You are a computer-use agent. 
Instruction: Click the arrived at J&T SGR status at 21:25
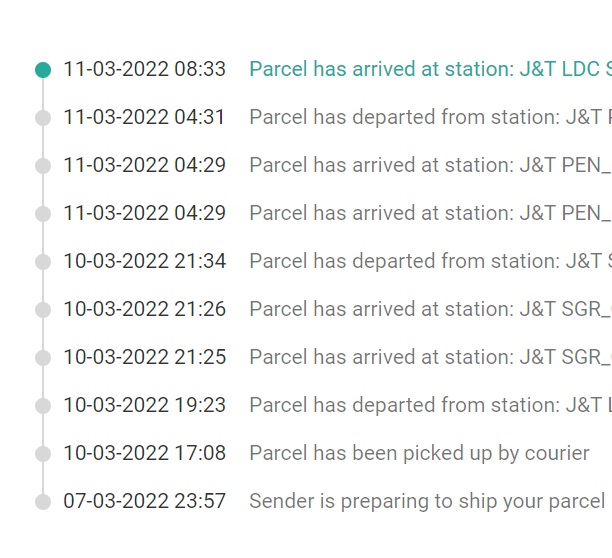[x=431, y=357]
